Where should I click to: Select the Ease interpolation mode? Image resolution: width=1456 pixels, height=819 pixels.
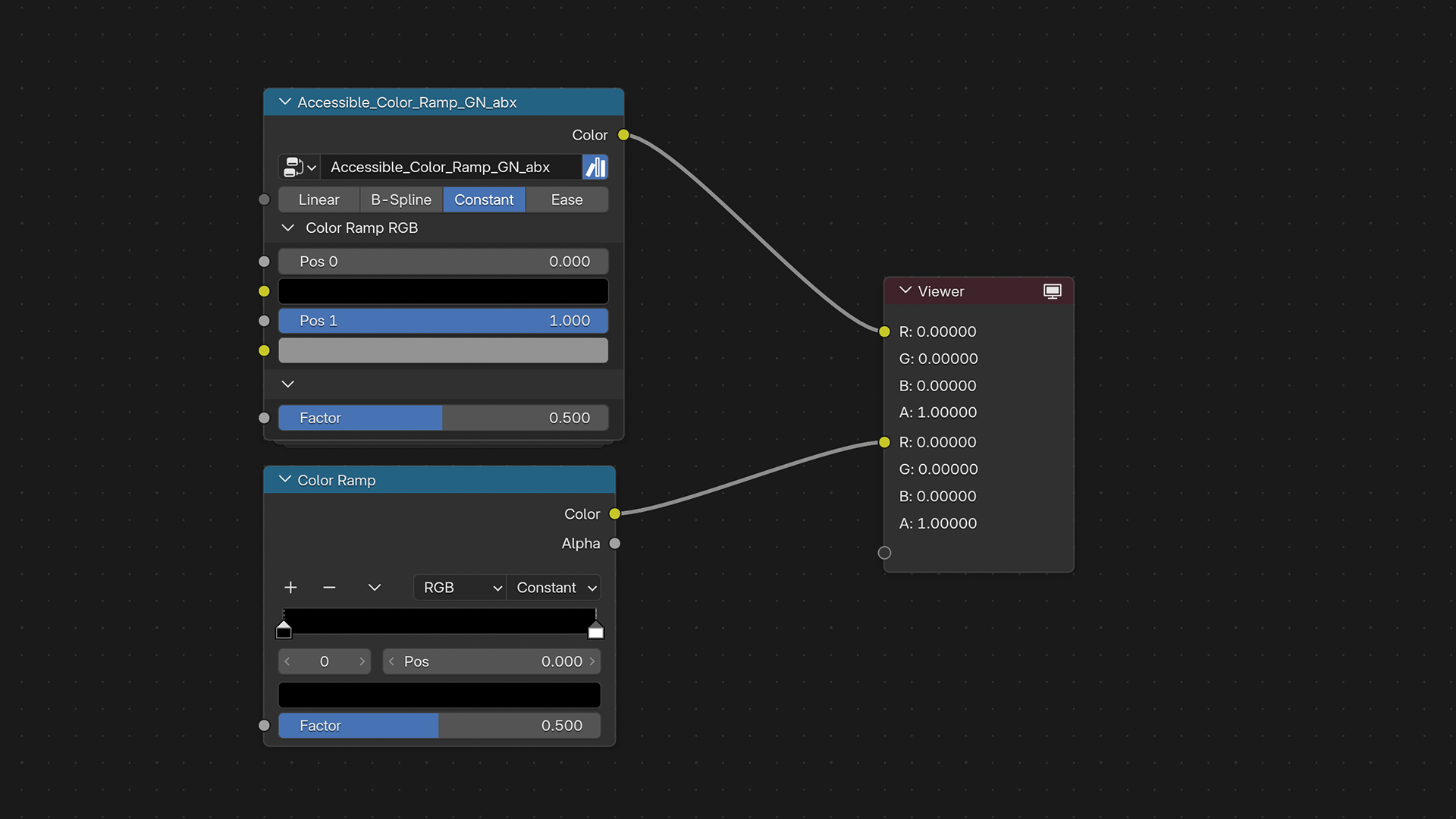(566, 199)
